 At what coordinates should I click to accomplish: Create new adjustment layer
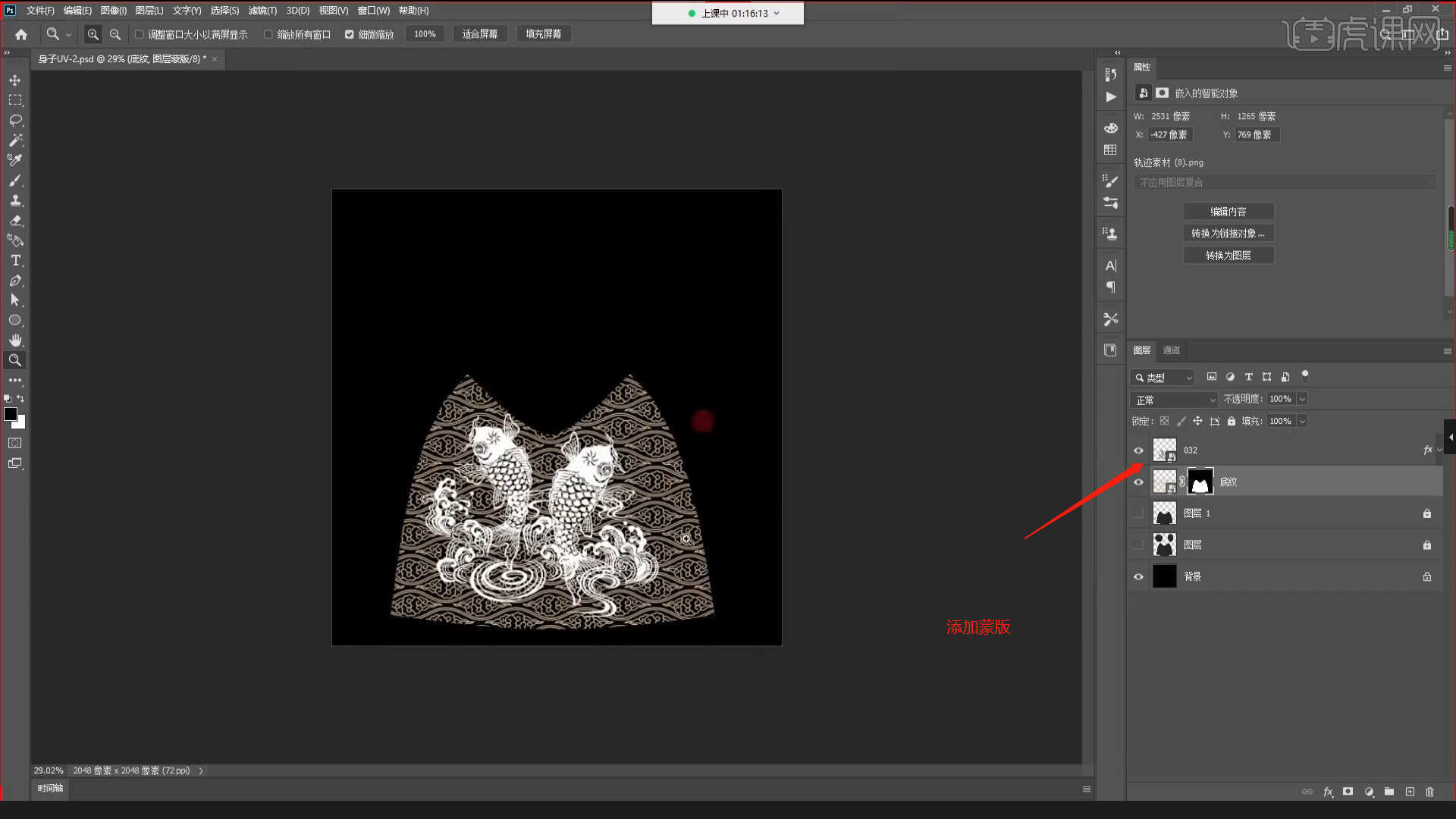1369,791
